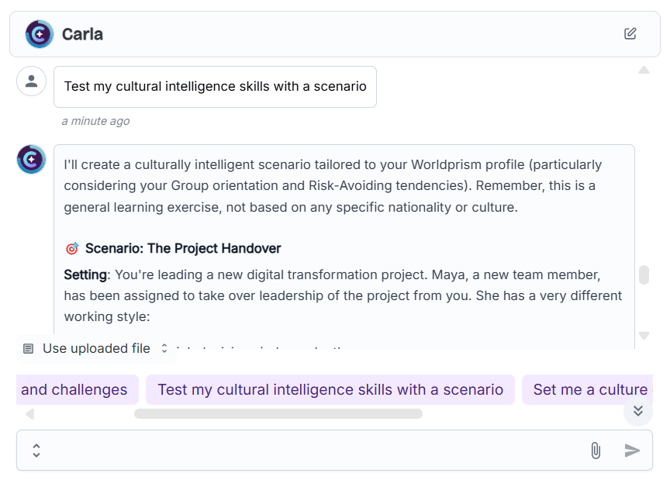Click into the message input field
This screenshot has width=670, height=480.
point(310,450)
